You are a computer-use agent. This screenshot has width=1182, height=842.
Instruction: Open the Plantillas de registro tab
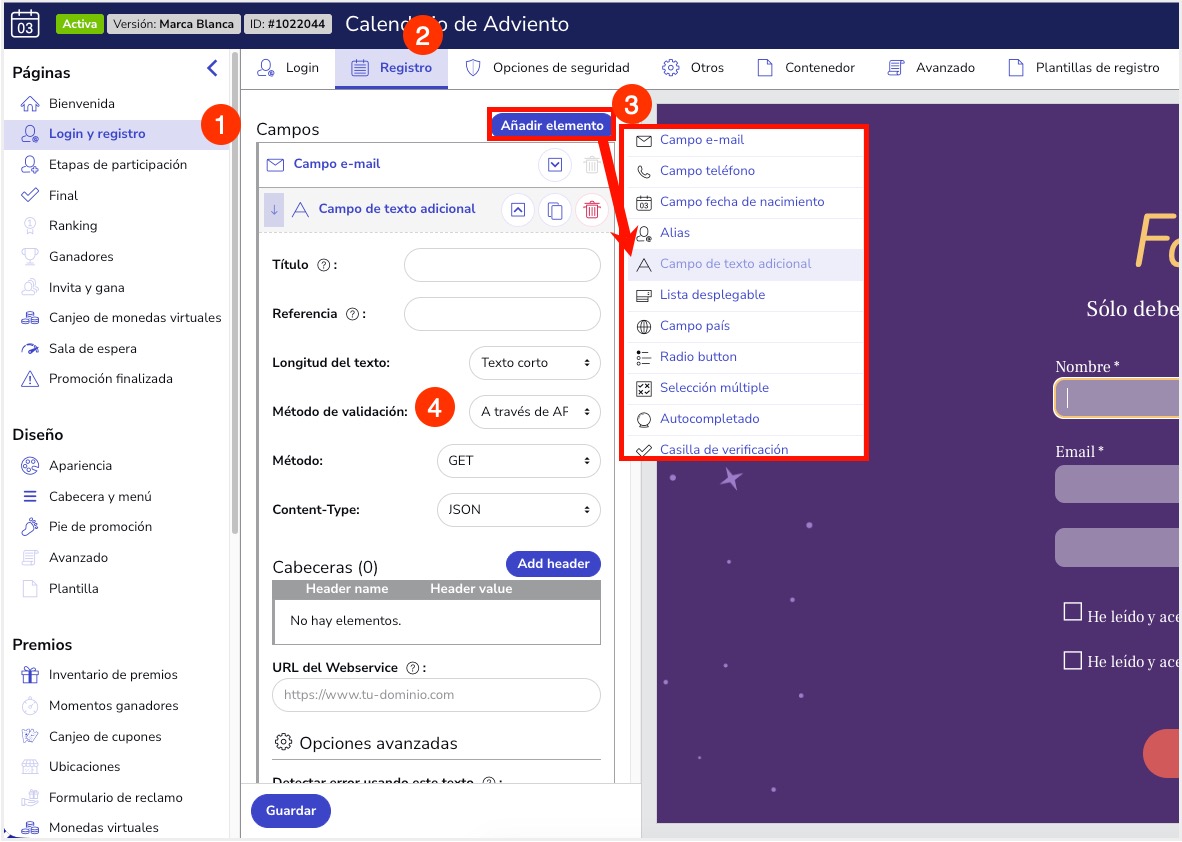coord(1084,68)
